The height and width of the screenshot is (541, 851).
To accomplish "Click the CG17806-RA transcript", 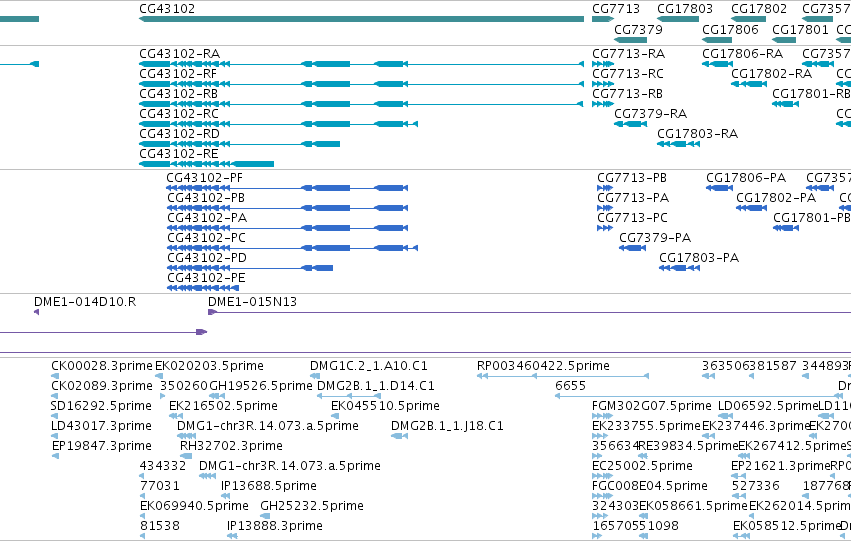I will (742, 54).
